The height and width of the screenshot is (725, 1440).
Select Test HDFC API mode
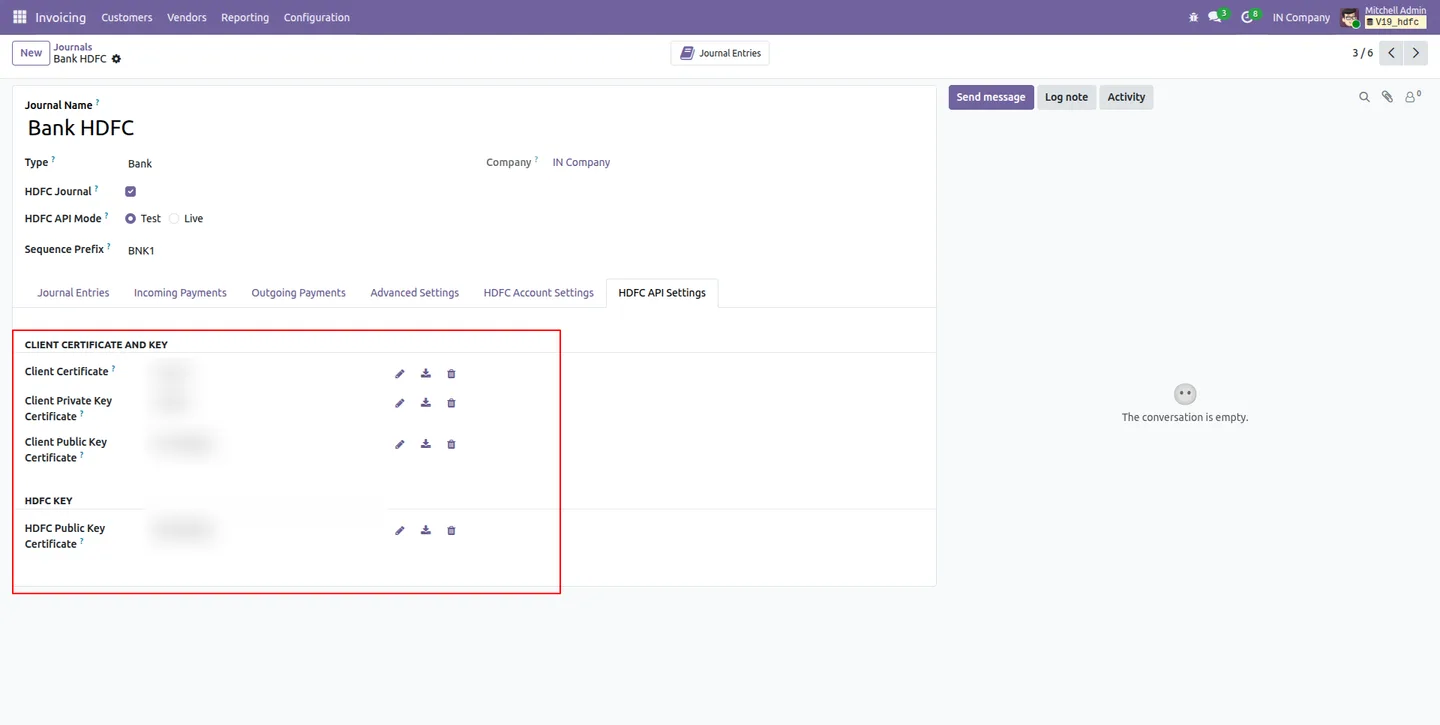click(130, 218)
